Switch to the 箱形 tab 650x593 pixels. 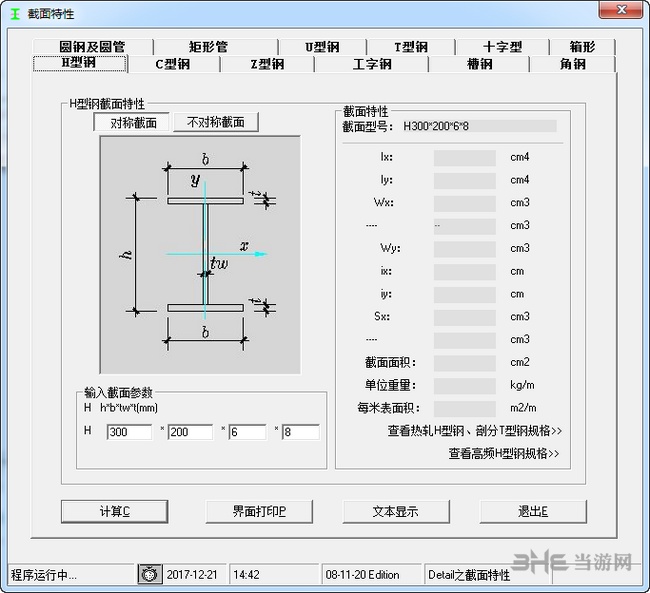click(582, 46)
